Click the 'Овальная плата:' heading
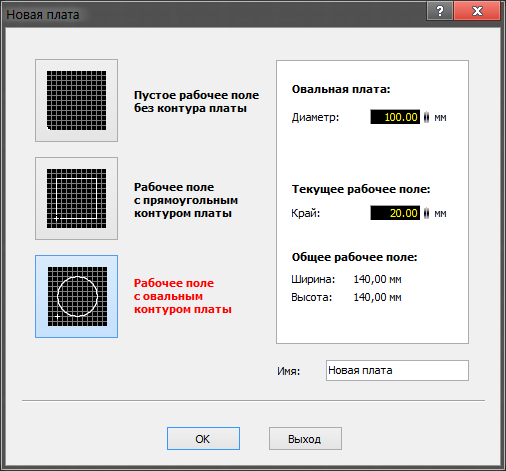The width and height of the screenshot is (506, 471). tap(341, 89)
